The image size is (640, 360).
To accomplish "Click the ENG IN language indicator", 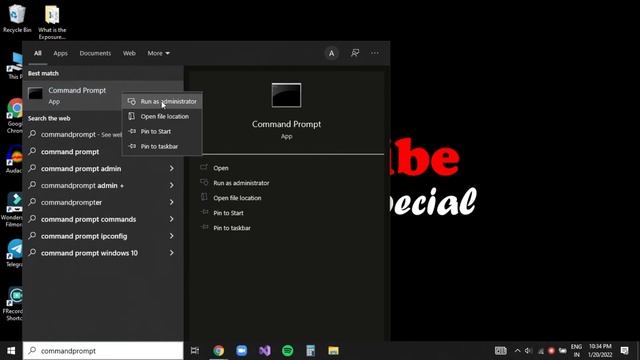I will tap(576, 351).
